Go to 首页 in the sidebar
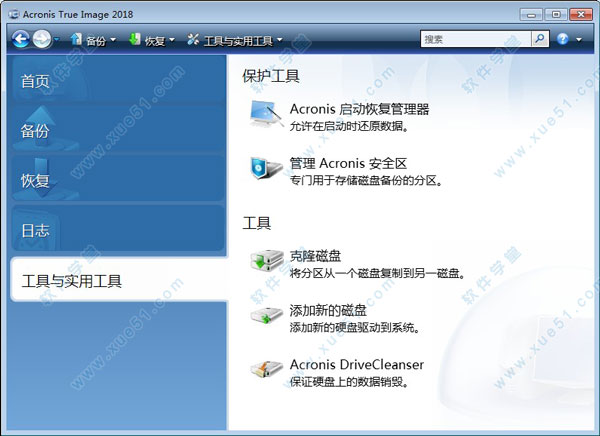The height and width of the screenshot is (436, 600). [x=118, y=80]
